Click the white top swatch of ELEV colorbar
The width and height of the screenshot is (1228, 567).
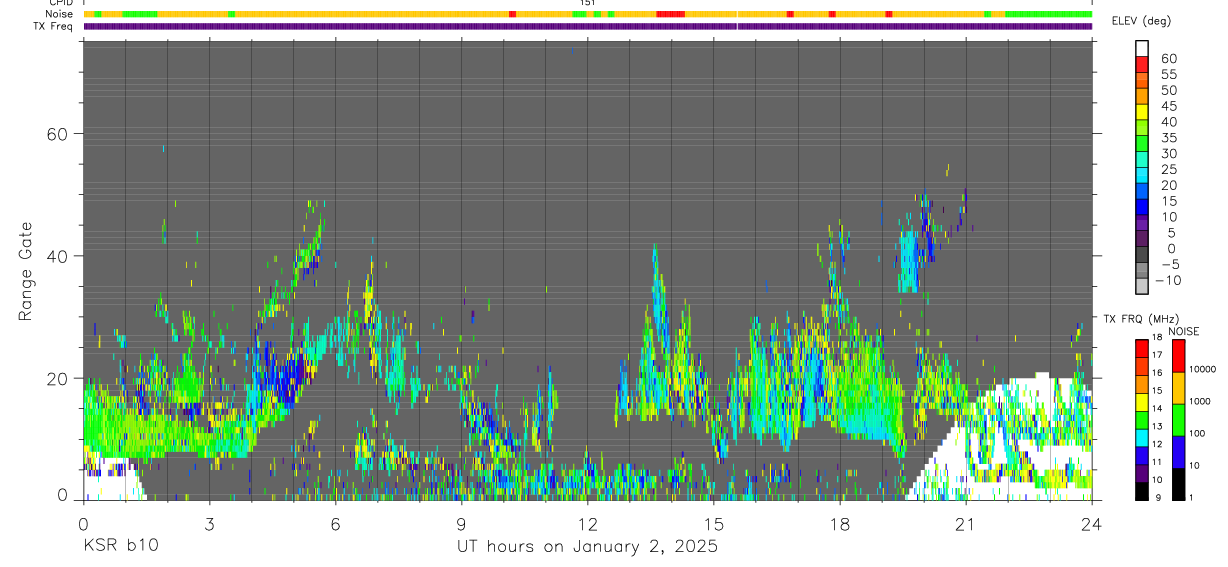click(1142, 48)
